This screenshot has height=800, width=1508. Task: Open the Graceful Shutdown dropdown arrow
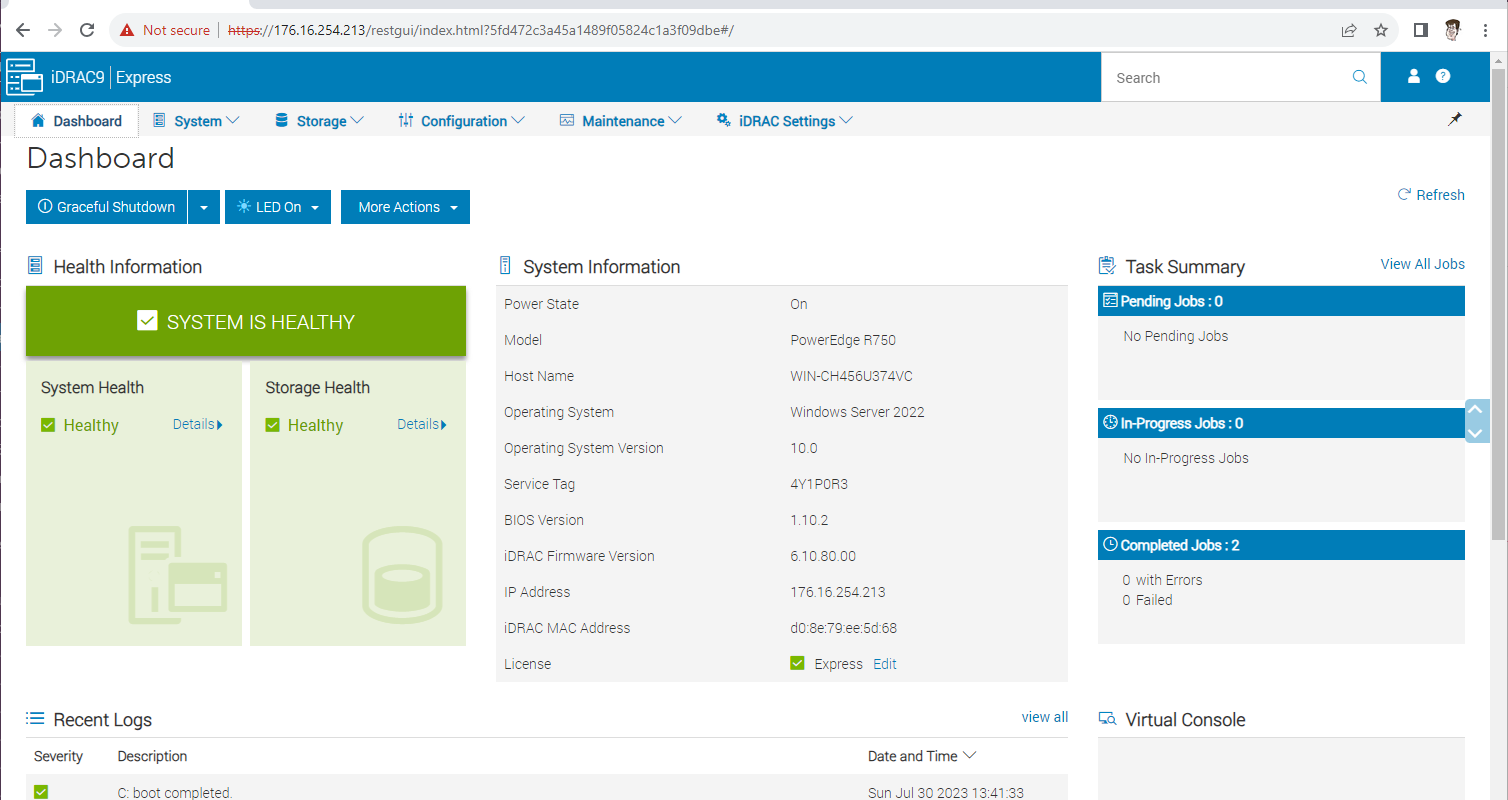click(203, 207)
